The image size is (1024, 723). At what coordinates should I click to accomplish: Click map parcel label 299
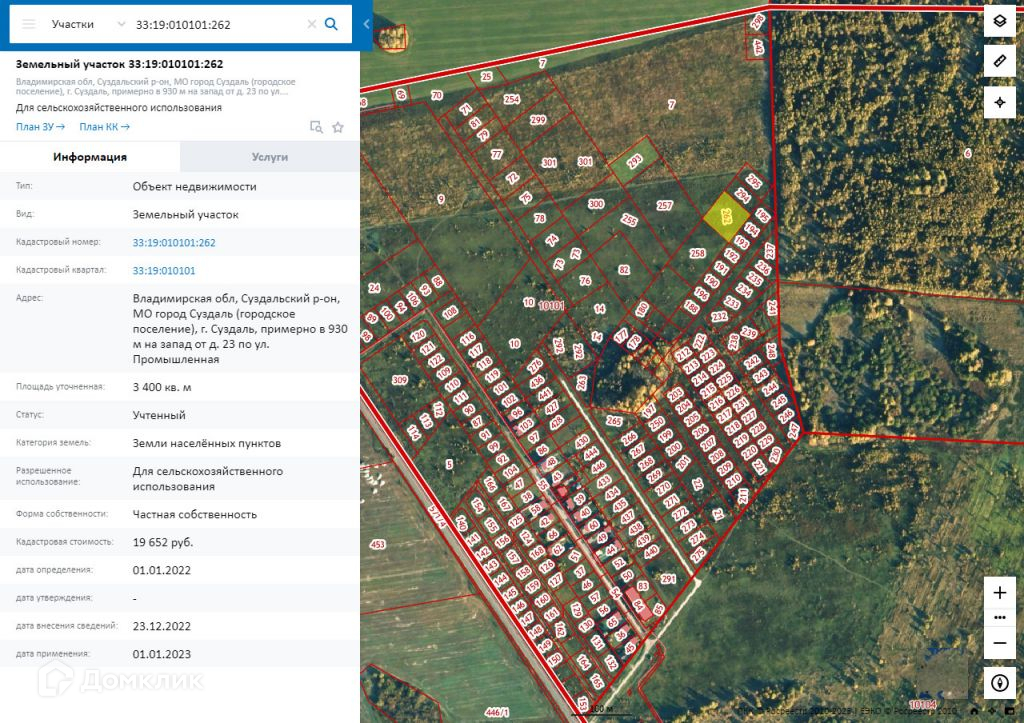537,120
